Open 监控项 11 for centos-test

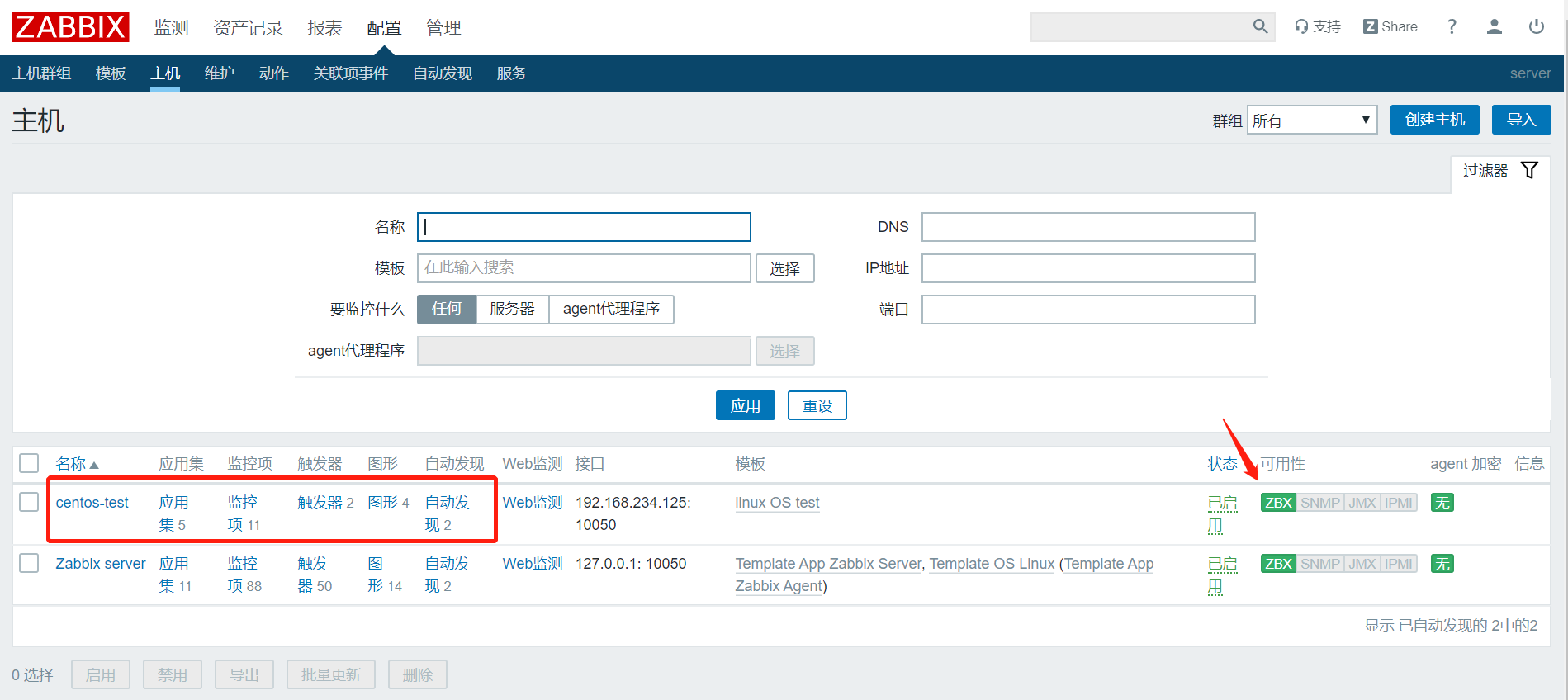(x=244, y=513)
